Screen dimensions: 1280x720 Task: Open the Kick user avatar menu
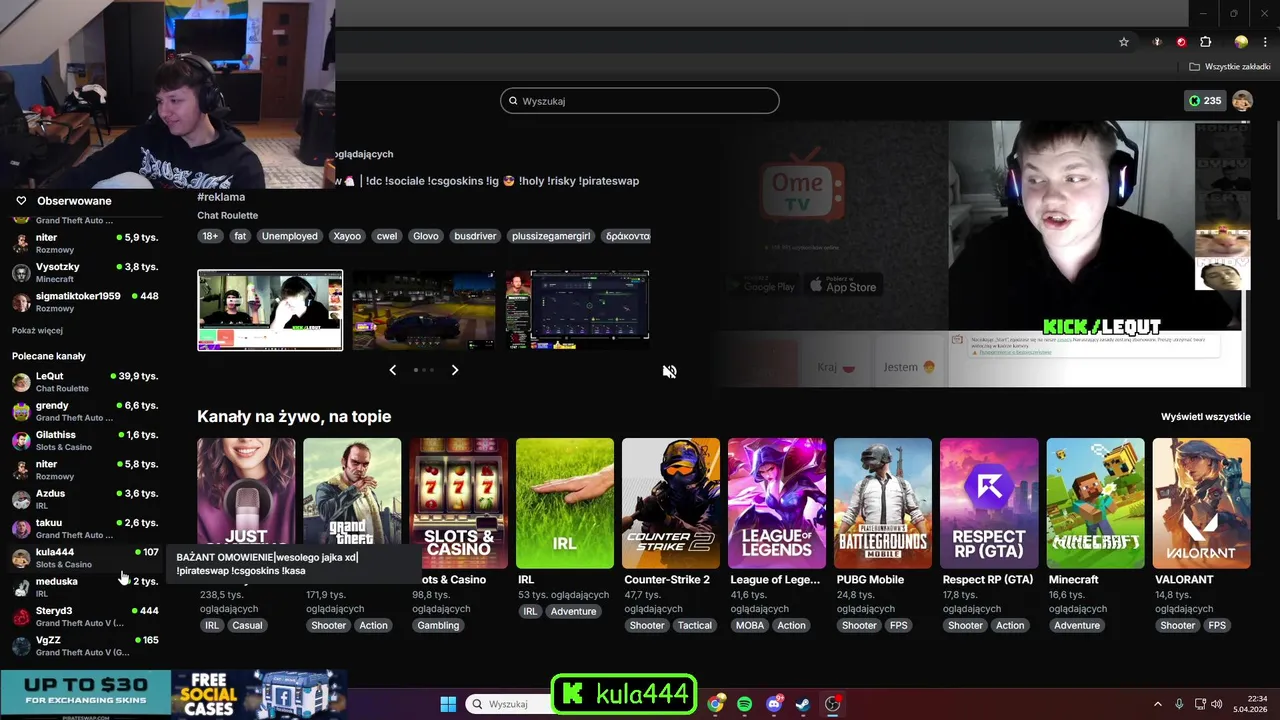pyautogui.click(x=1242, y=101)
